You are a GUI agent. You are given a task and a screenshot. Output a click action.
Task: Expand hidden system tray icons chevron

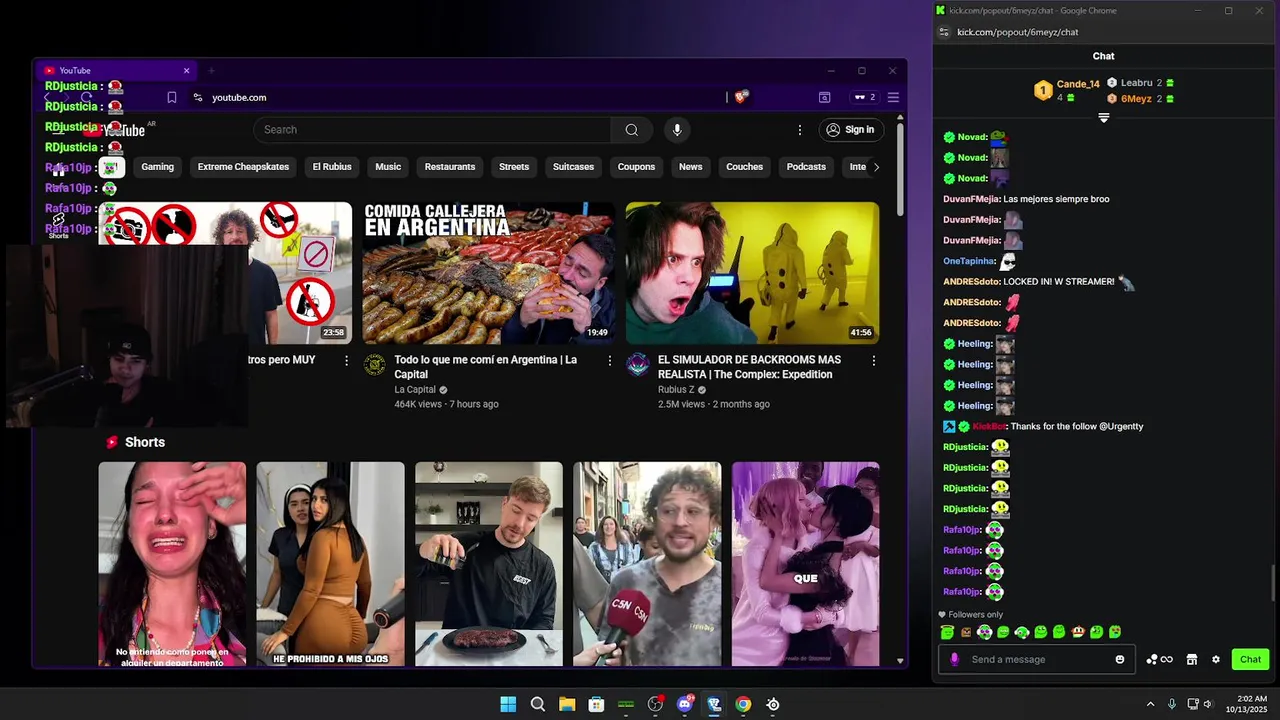(x=1150, y=704)
